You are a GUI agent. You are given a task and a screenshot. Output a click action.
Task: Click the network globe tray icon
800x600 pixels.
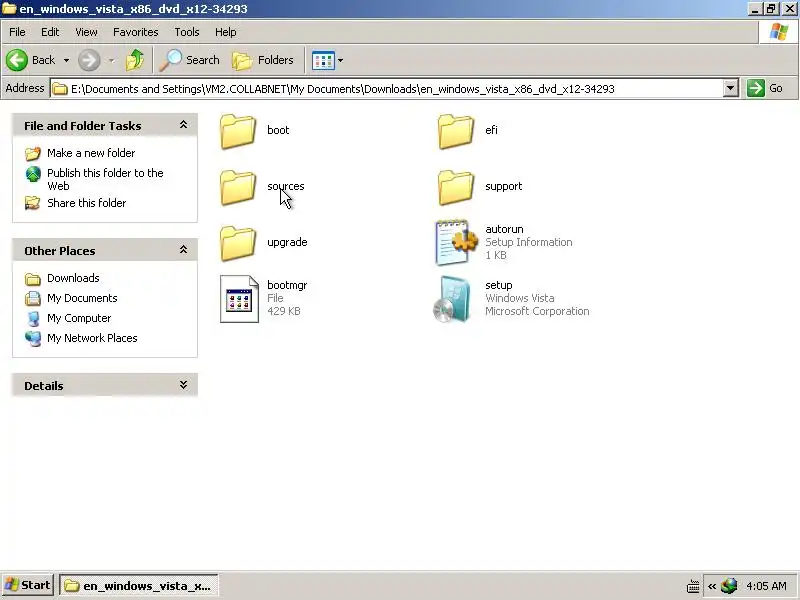(729, 586)
